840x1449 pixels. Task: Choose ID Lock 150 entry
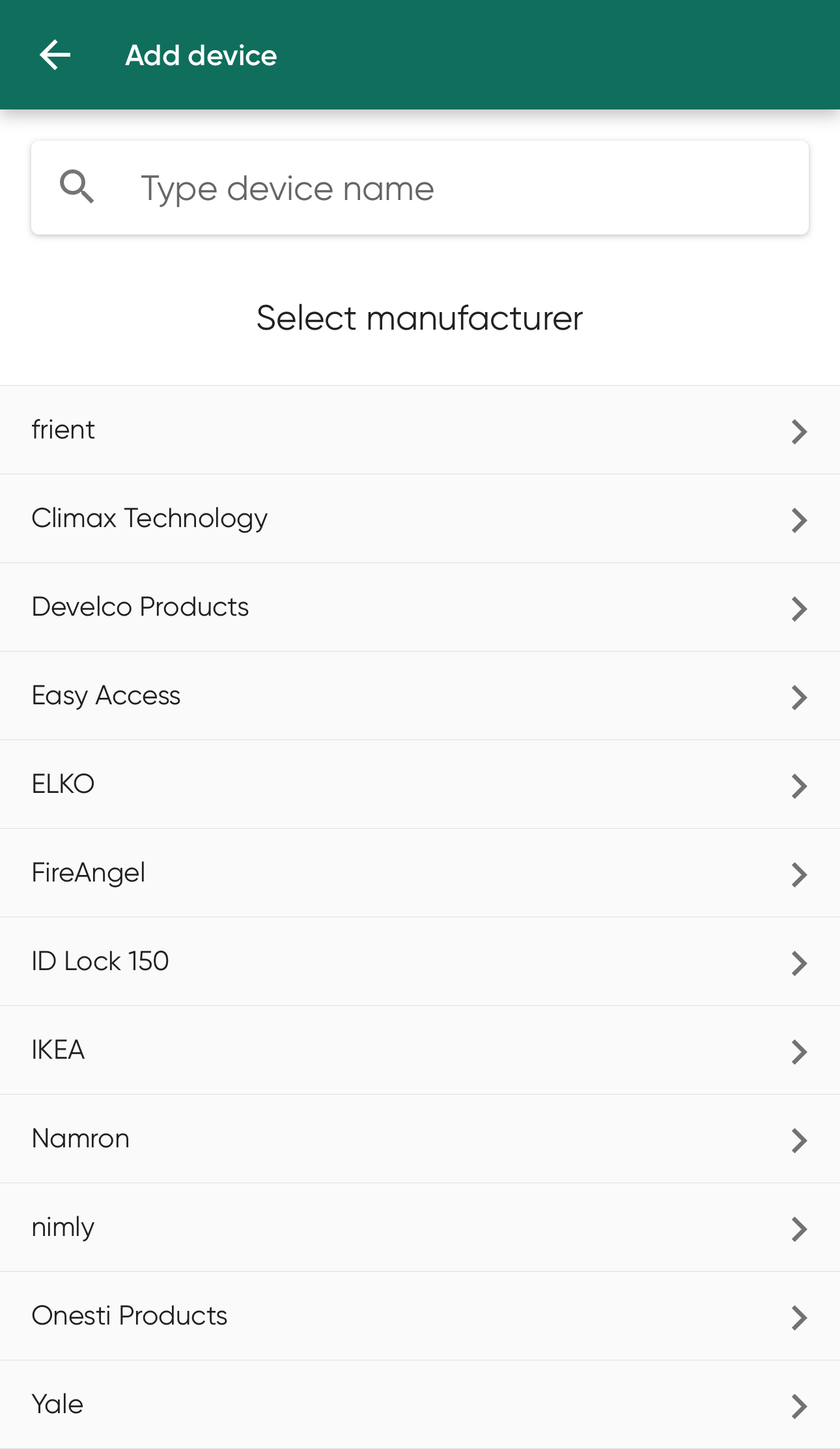pyautogui.click(x=420, y=962)
